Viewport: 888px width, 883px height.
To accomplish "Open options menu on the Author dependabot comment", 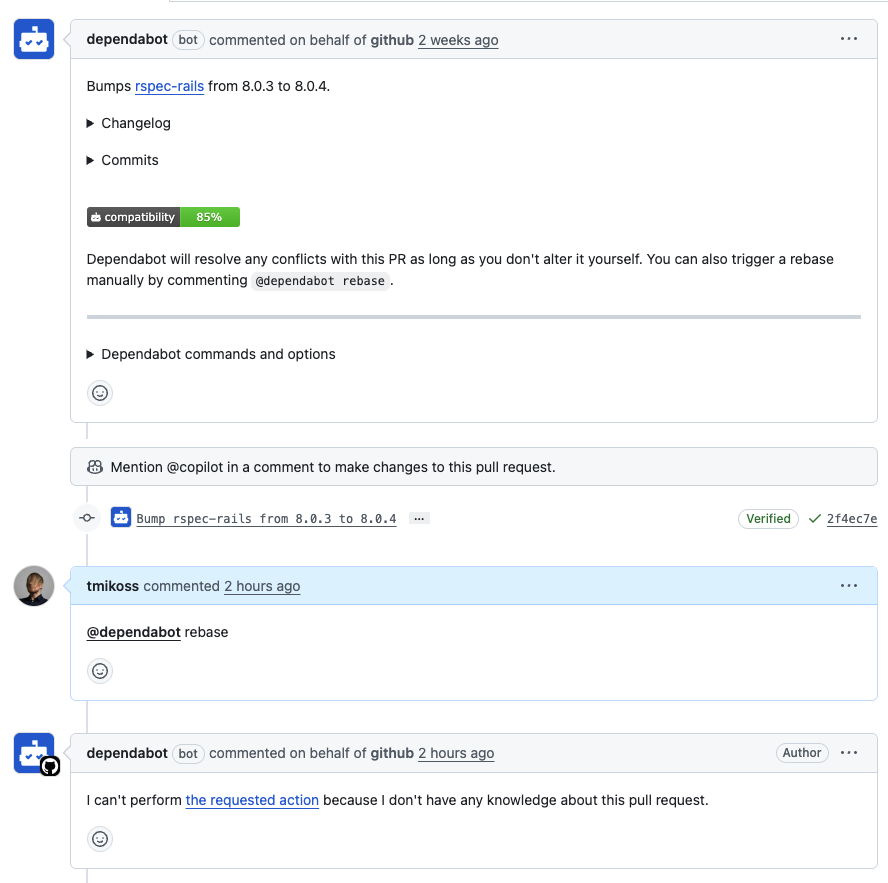I will tap(848, 753).
